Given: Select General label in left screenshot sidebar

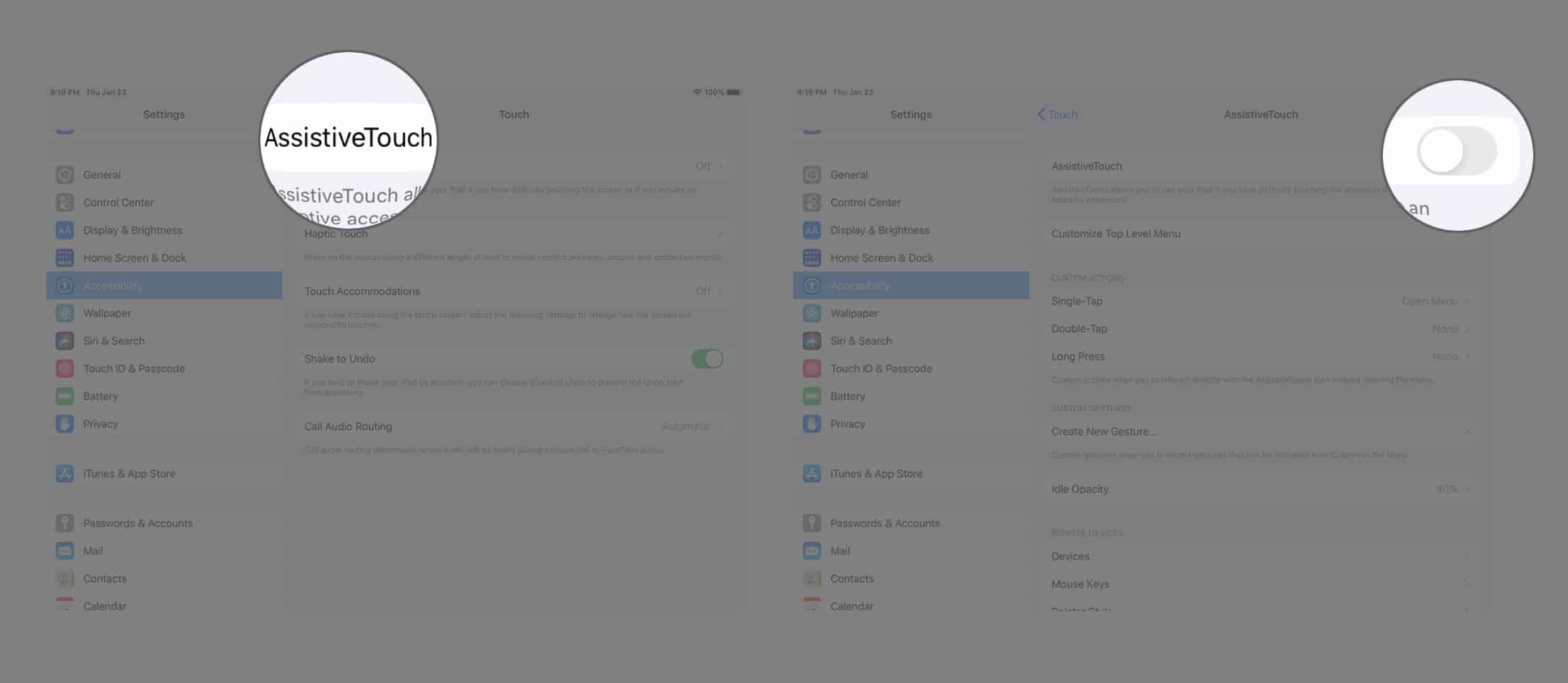Looking at the screenshot, I should 102,174.
